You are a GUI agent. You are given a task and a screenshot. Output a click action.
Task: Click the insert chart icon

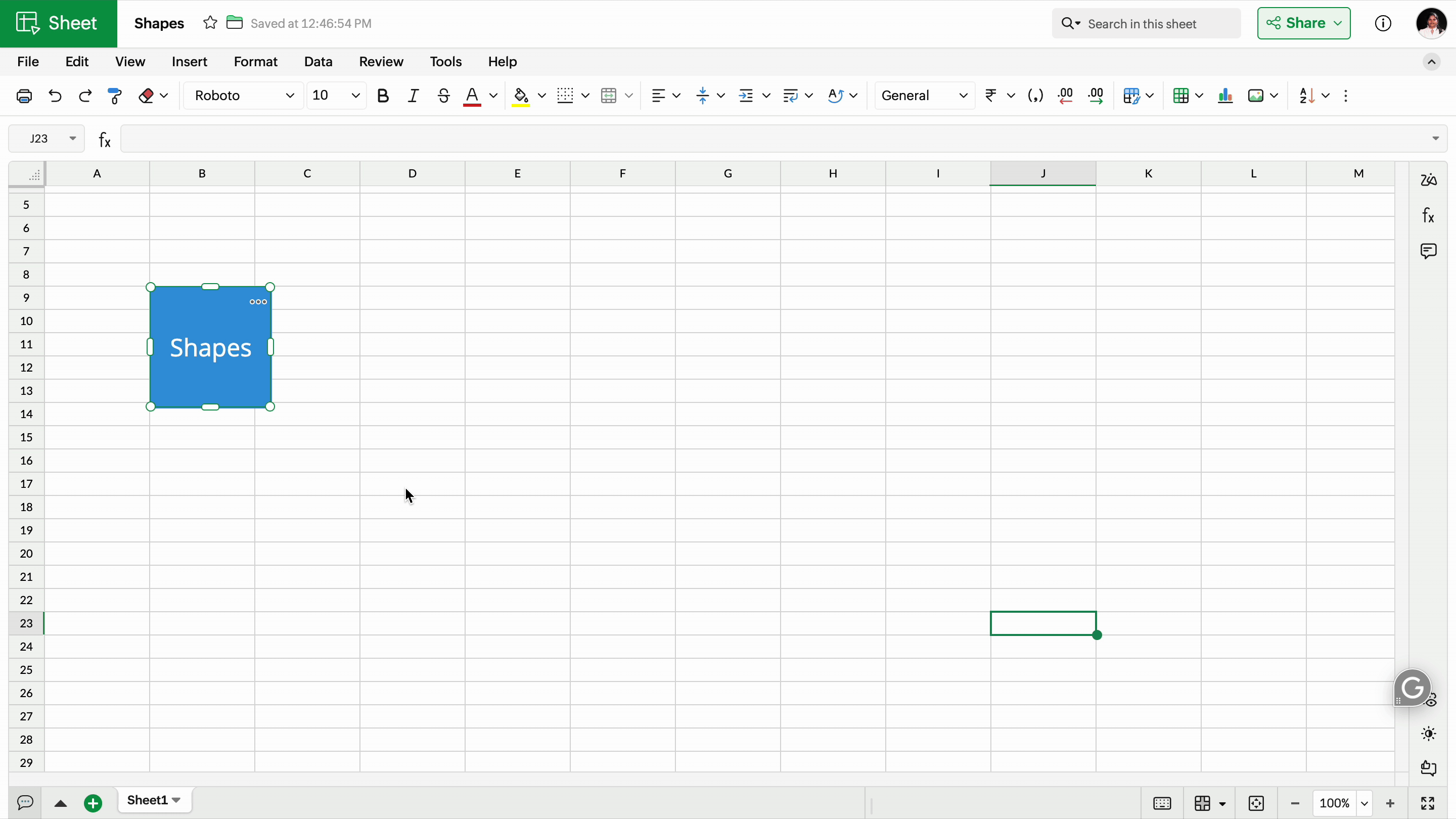(1225, 96)
